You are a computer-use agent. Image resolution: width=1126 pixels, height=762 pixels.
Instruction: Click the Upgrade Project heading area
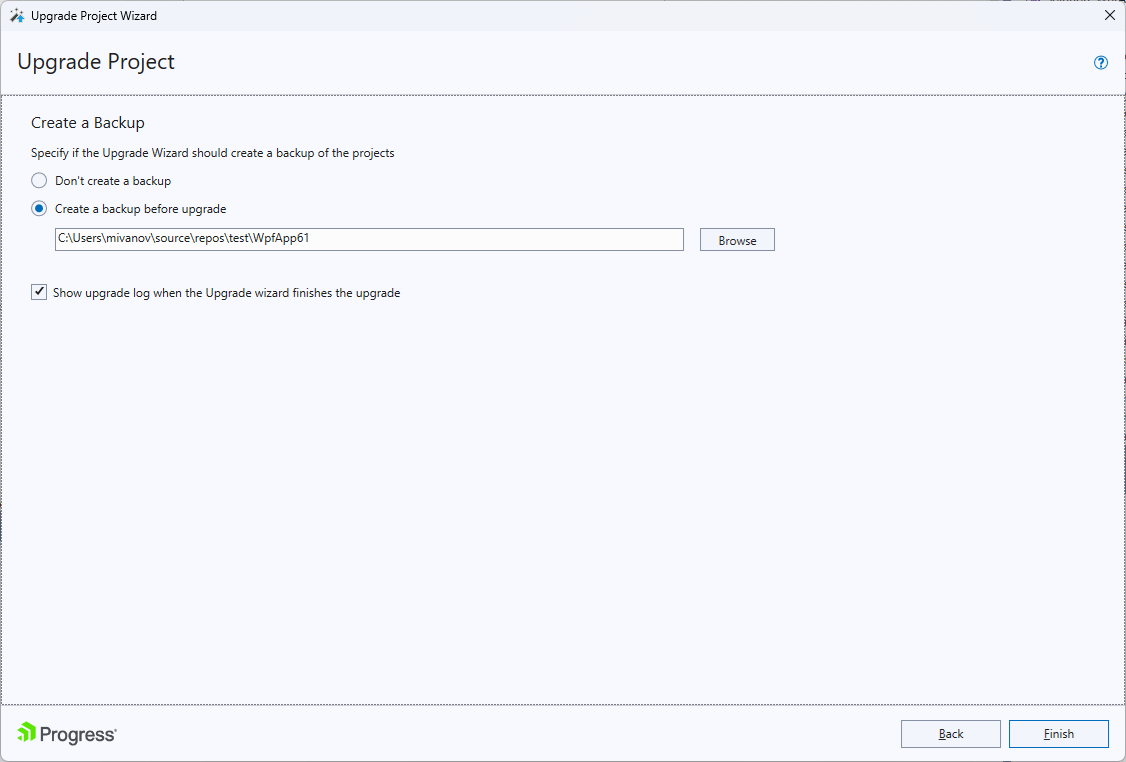[x=96, y=61]
